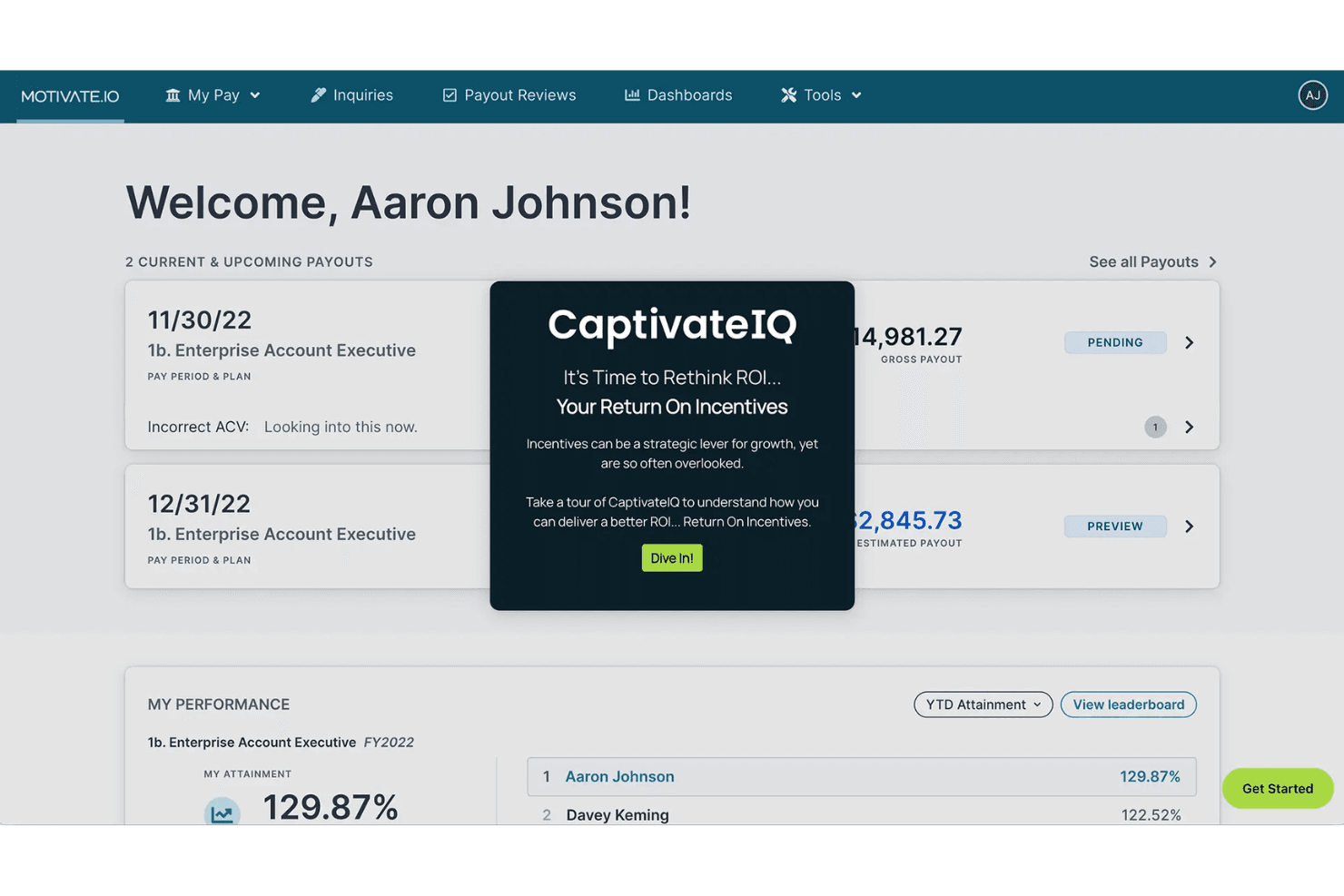Open the 11/30/22 pending payout chevron
The width and height of the screenshot is (1344, 896).
point(1189,342)
